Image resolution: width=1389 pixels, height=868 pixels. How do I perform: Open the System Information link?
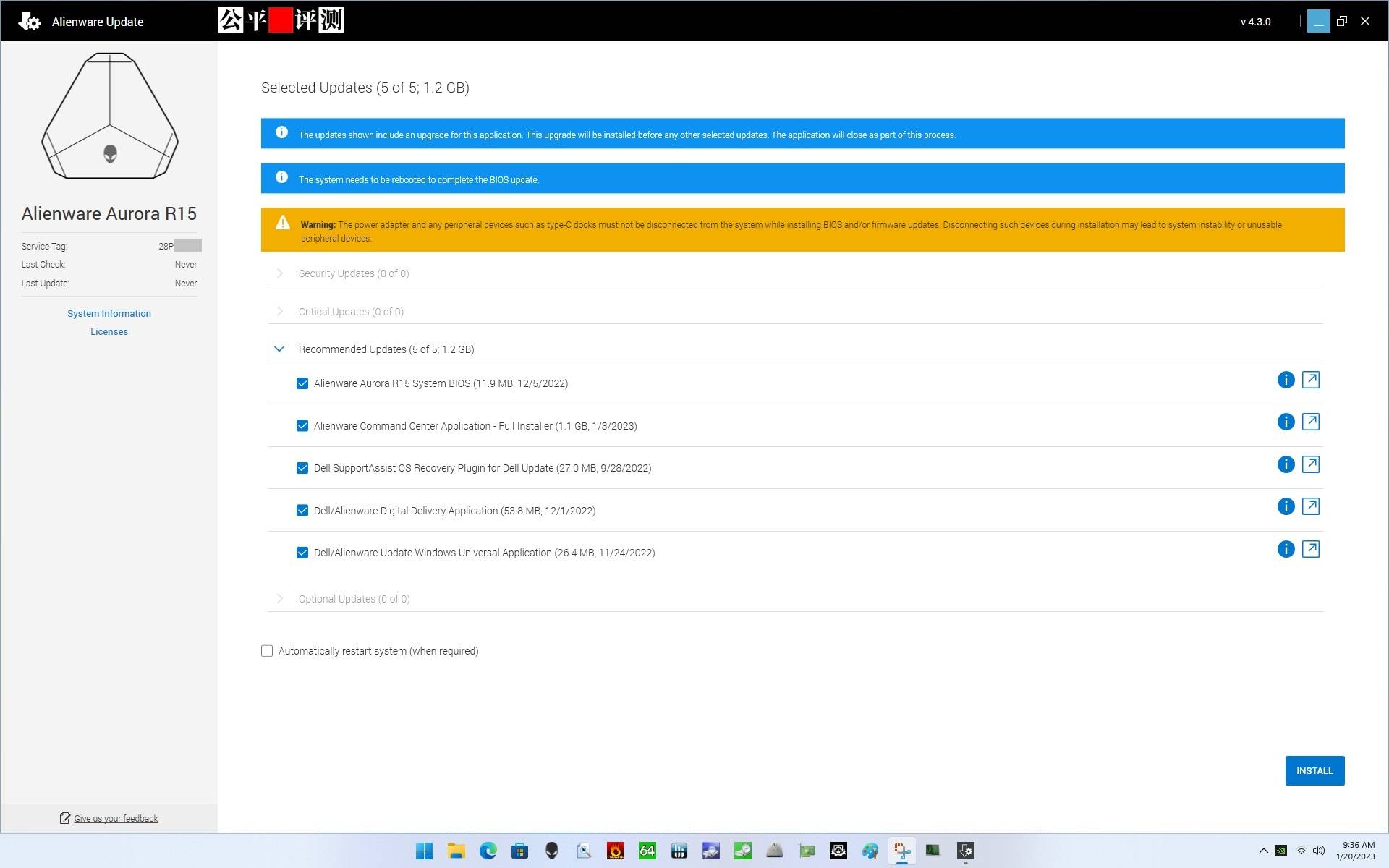pyautogui.click(x=109, y=313)
